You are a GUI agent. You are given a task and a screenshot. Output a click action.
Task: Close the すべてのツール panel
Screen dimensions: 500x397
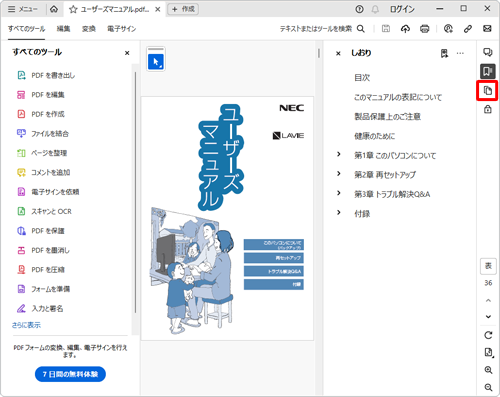coord(127,53)
